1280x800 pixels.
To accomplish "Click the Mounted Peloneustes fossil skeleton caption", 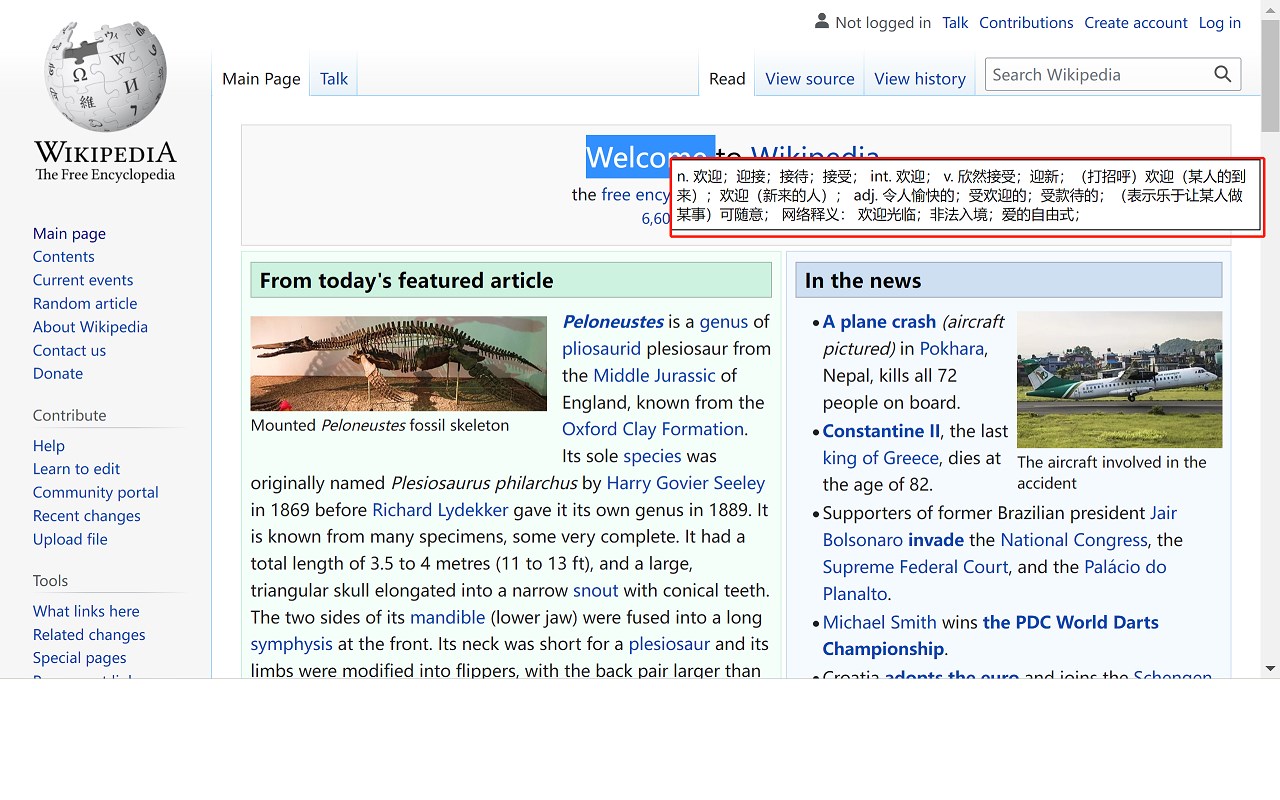I will click(380, 425).
